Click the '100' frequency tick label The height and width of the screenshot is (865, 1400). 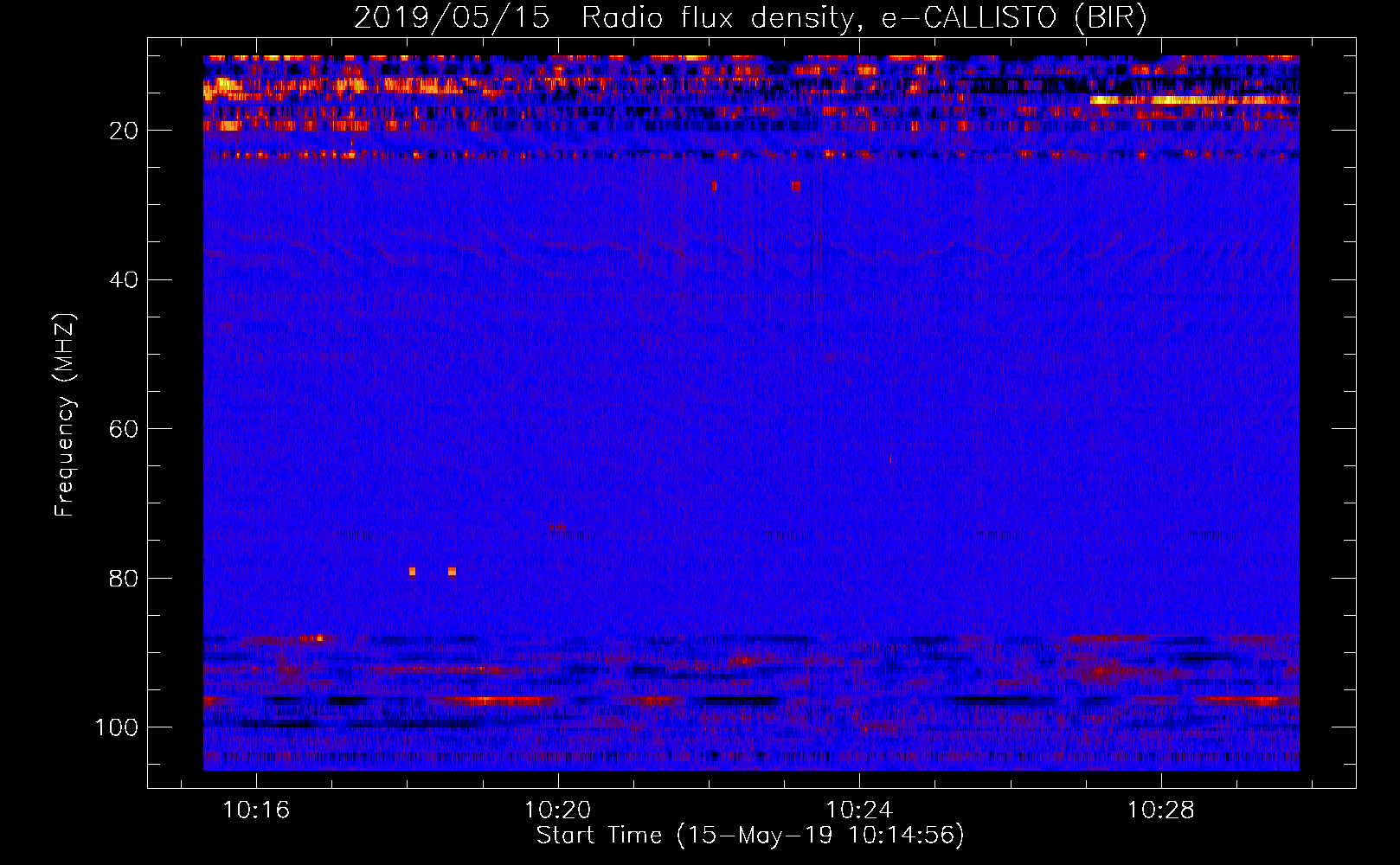(117, 727)
